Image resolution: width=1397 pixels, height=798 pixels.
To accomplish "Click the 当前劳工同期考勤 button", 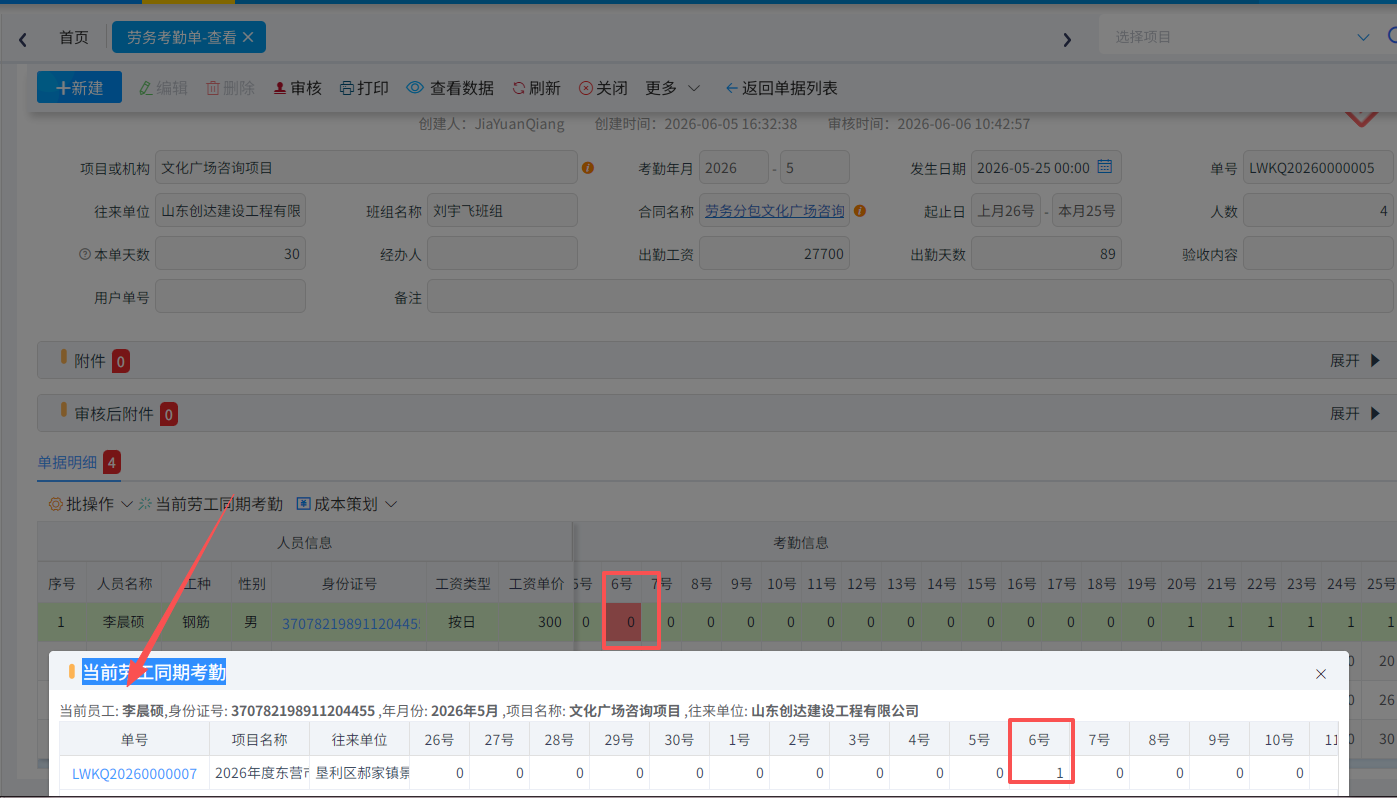I will 210,504.
